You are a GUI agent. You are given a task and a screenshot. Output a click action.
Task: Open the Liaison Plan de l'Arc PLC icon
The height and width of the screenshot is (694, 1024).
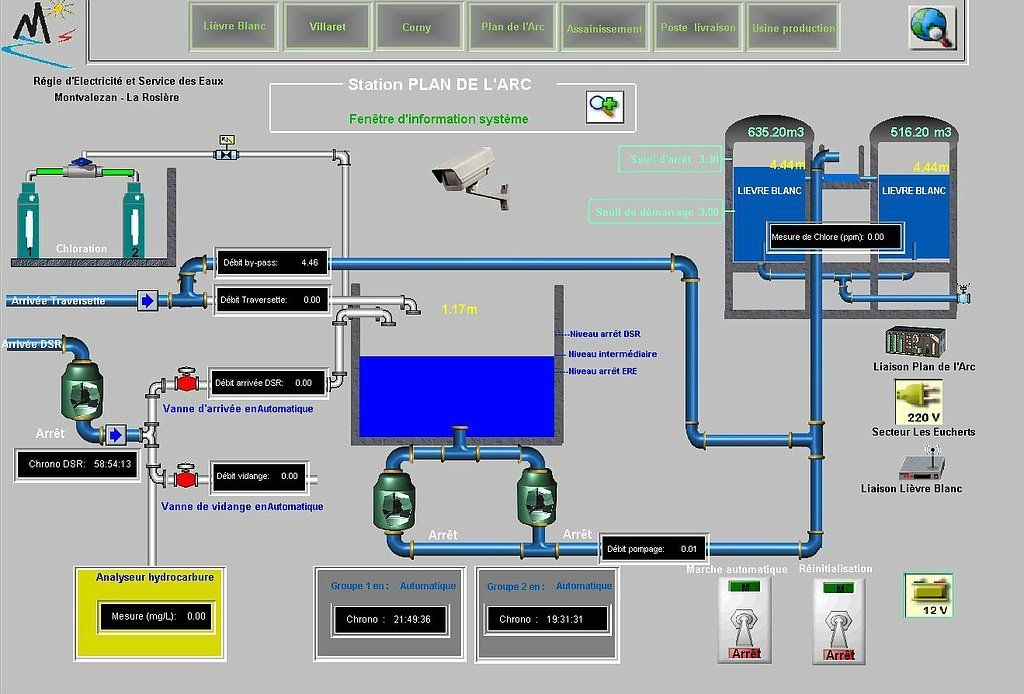pos(916,342)
